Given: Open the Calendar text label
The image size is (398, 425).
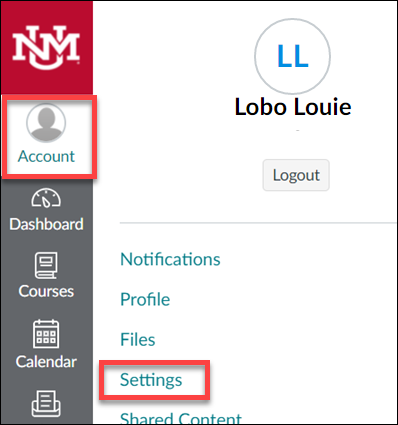Looking at the screenshot, I should pos(46,362).
